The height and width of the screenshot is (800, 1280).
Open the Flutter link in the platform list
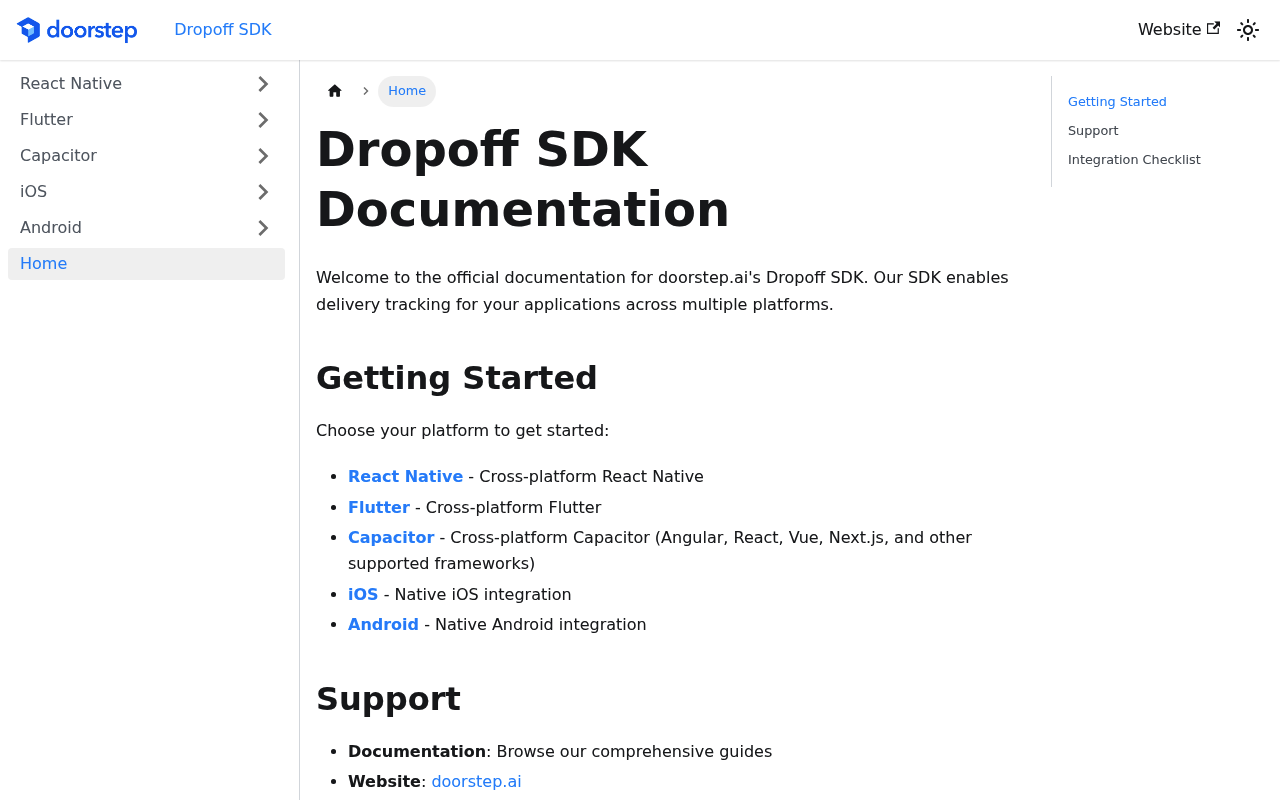379,508
